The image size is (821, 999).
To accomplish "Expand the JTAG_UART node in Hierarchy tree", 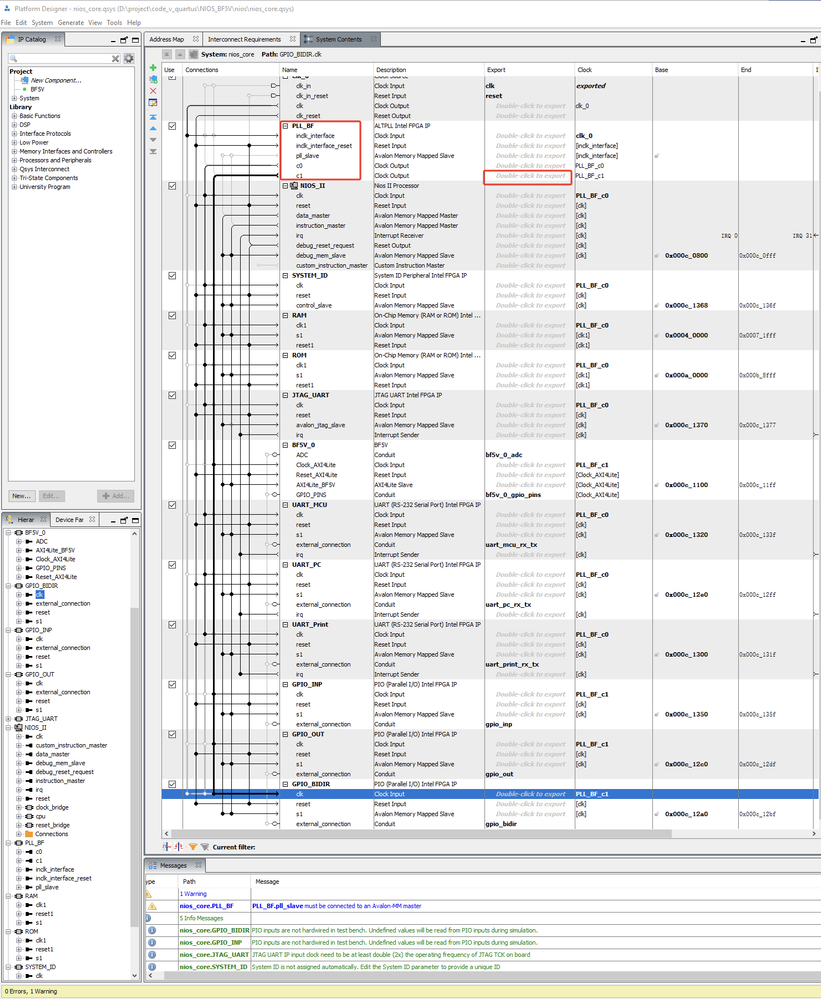I will [x=9, y=719].
